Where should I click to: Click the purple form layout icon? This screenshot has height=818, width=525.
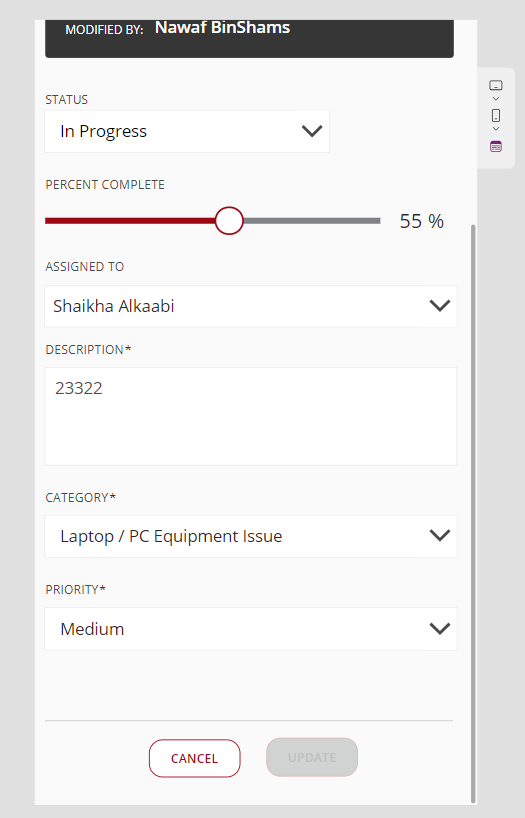point(496,147)
